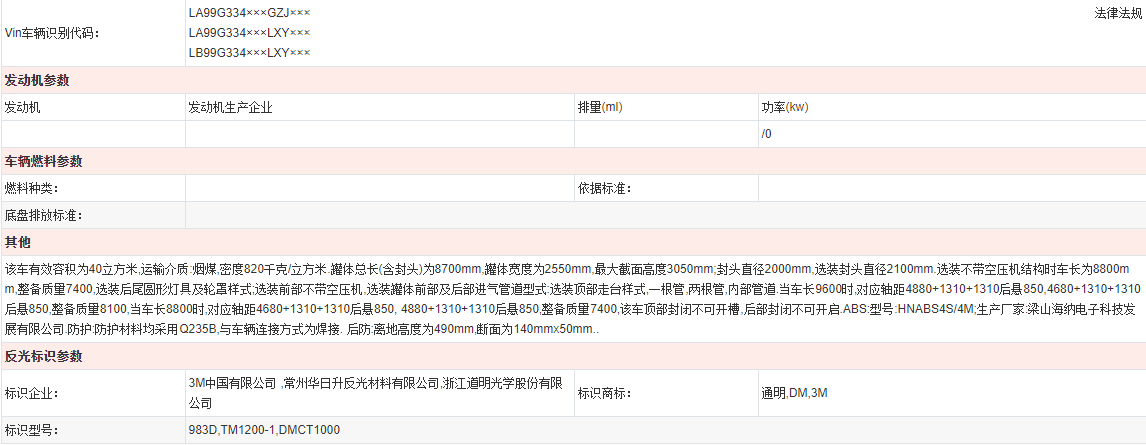Select the 3M中国有限公司 company list cell
This screenshot has width=1146, height=445.
[x=375, y=393]
